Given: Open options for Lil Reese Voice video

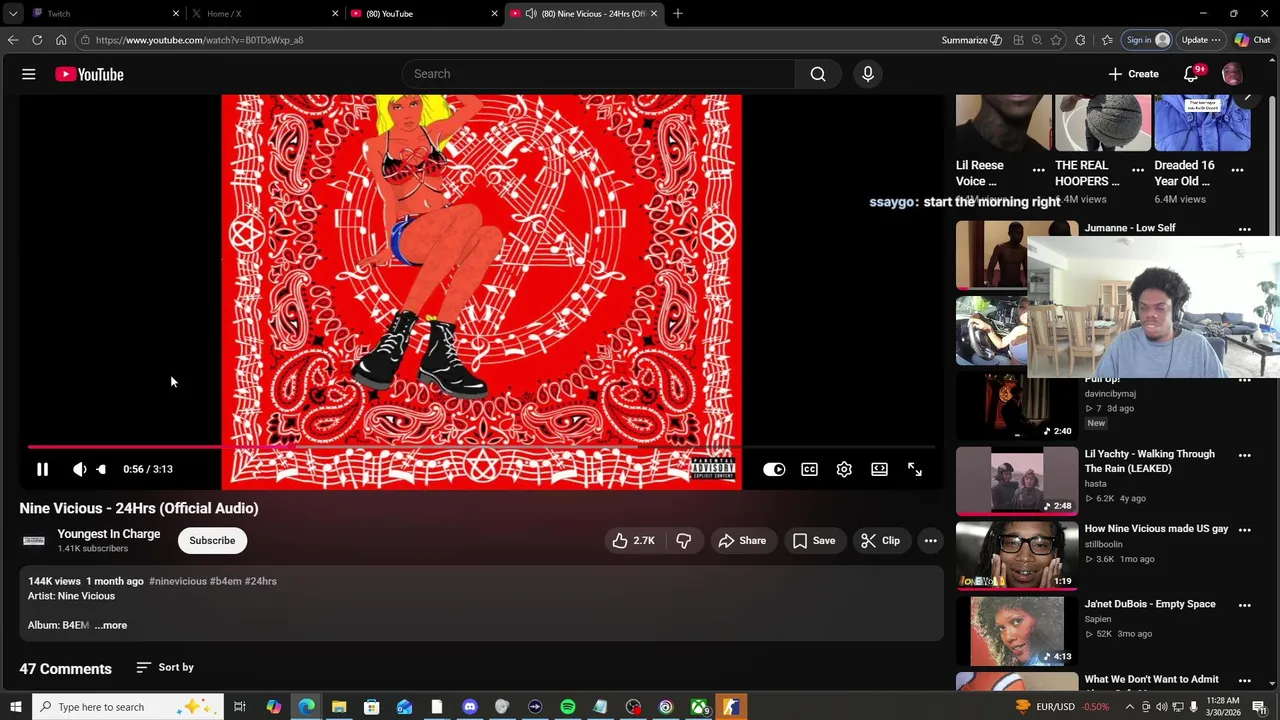Looking at the screenshot, I should pyautogui.click(x=1039, y=170).
